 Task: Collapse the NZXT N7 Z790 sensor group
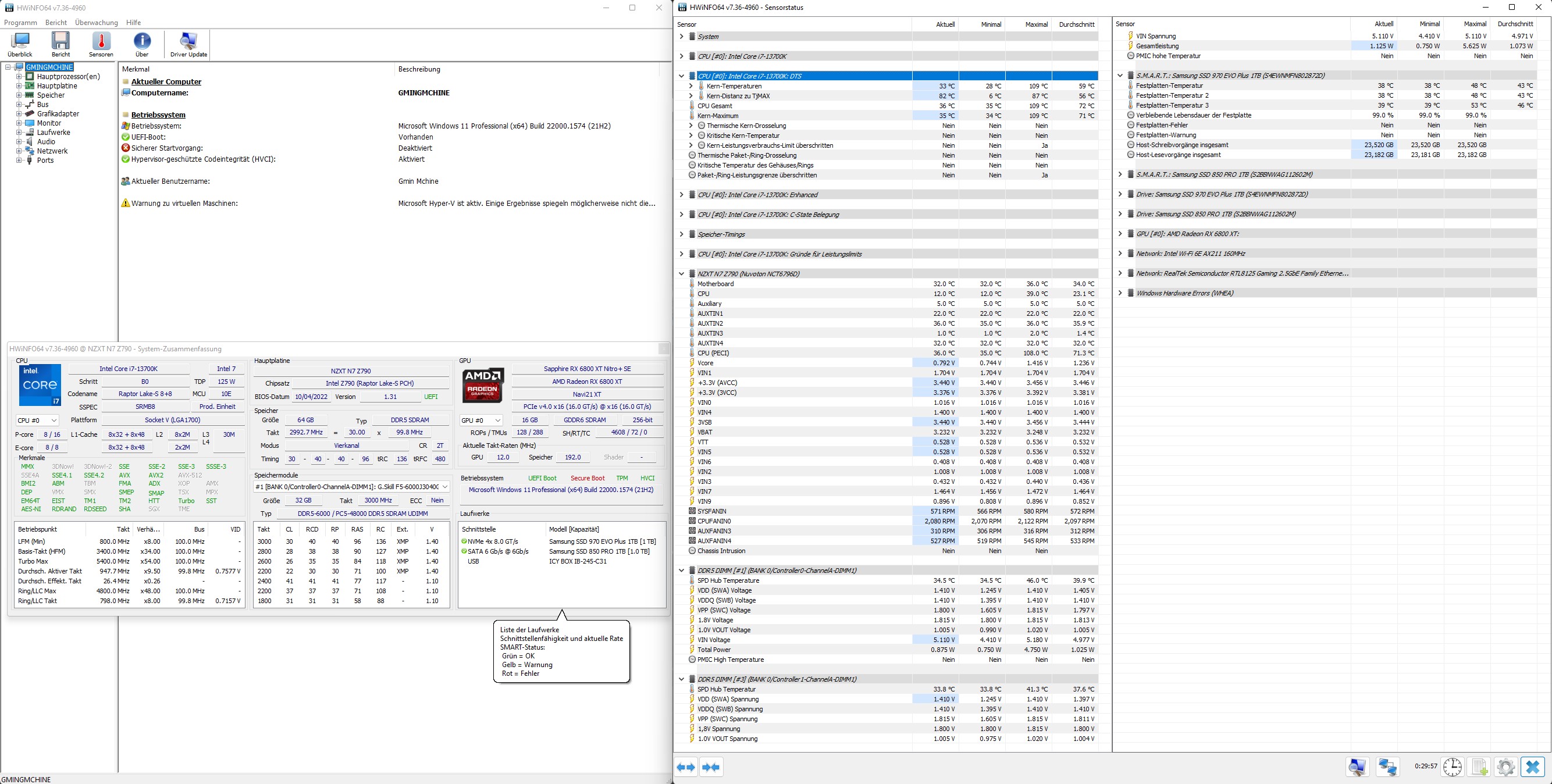tap(681, 273)
